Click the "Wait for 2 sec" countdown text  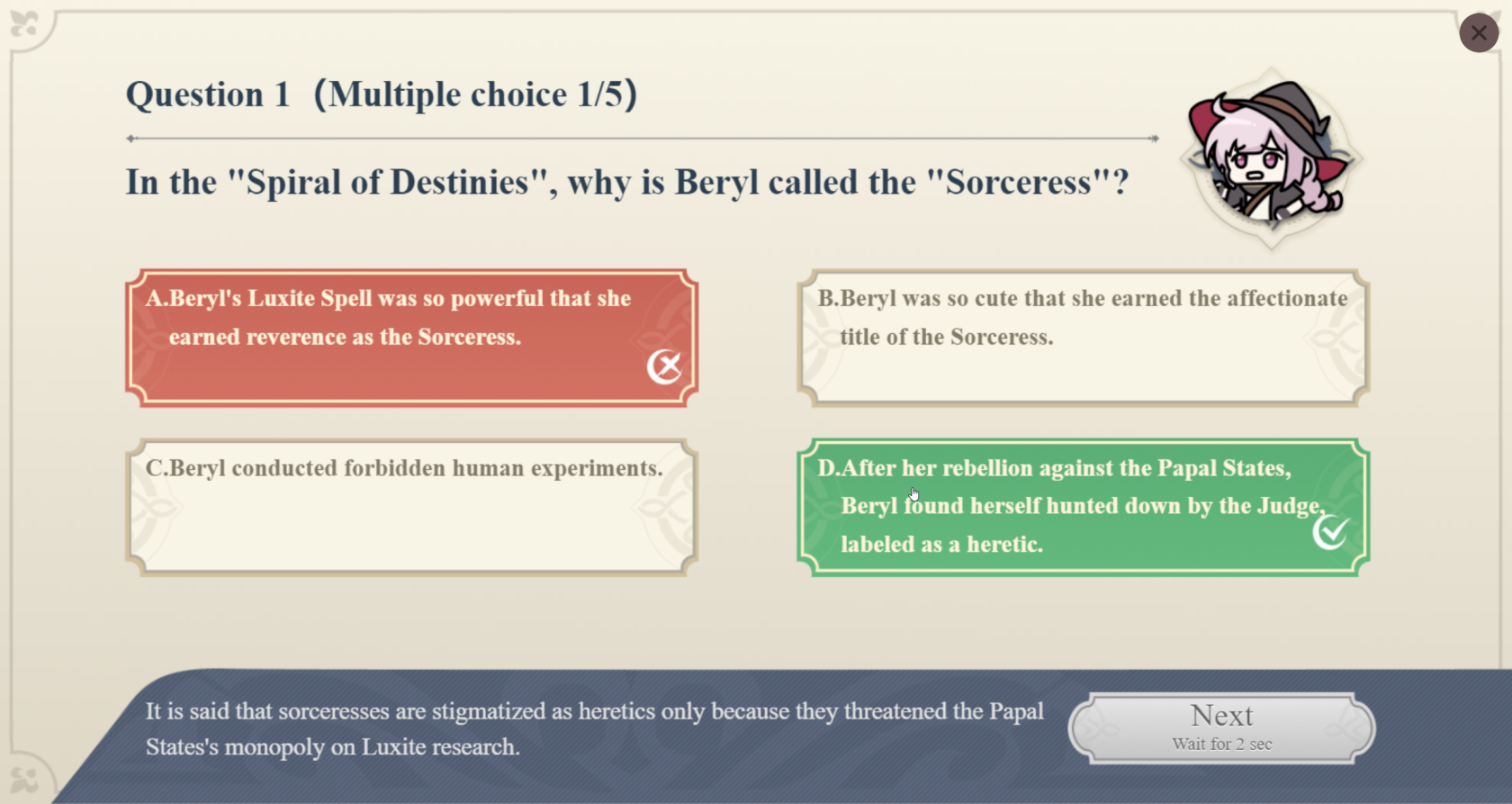tap(1221, 745)
